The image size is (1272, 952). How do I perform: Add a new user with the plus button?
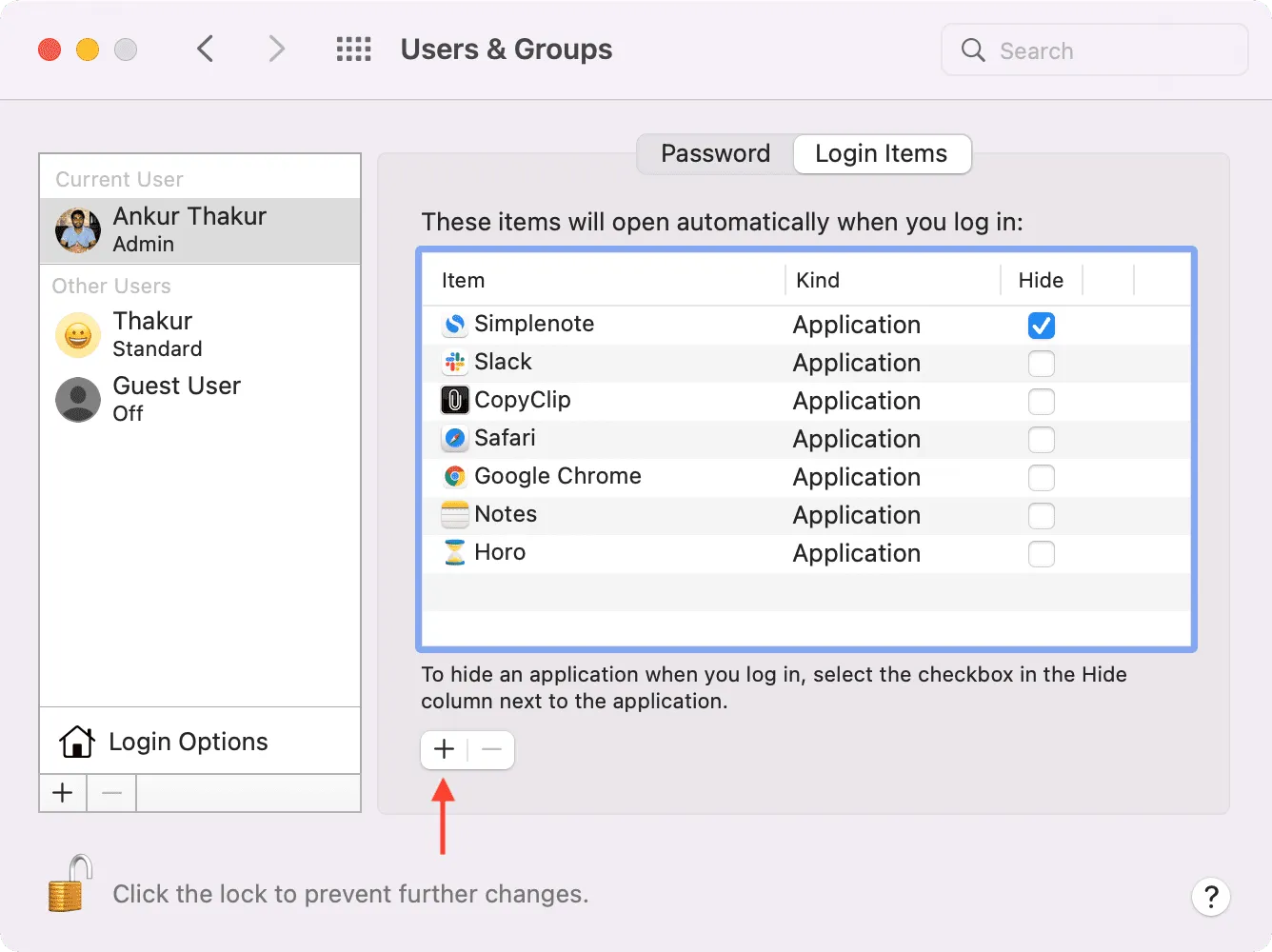tap(63, 793)
